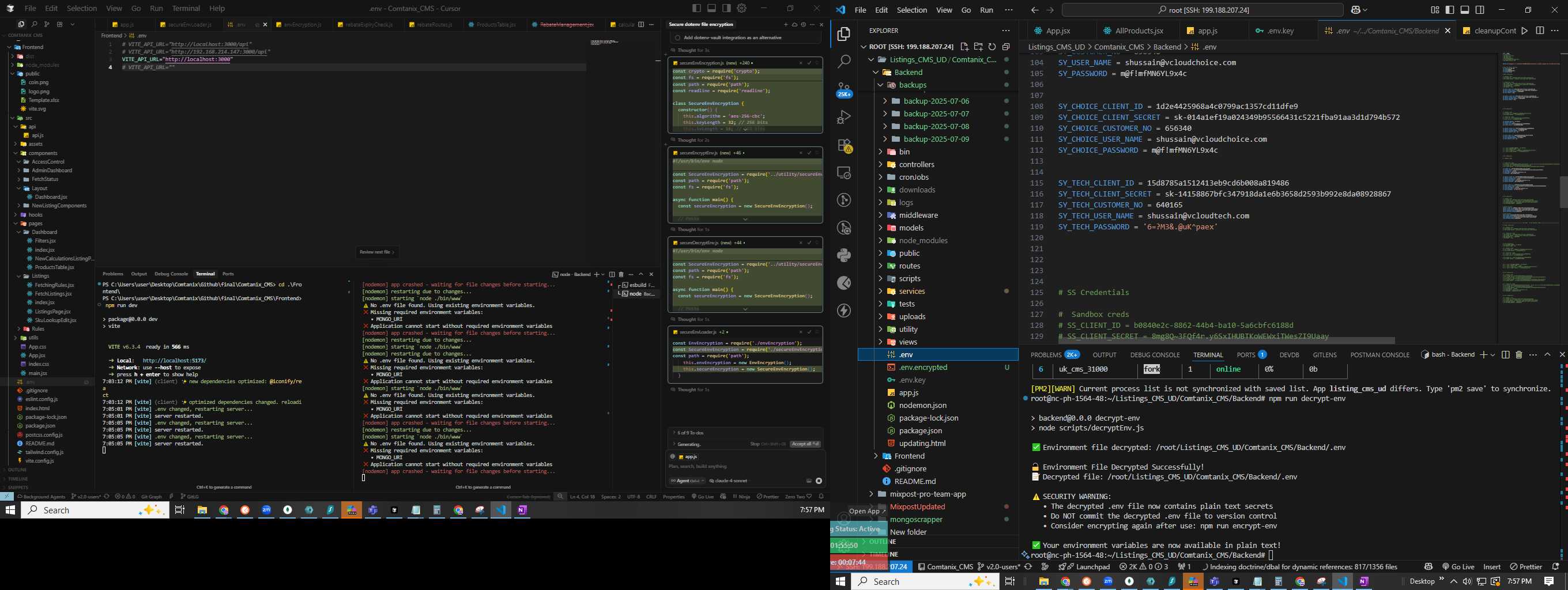Split the VS Code terminal panel
The height and width of the screenshot is (590, 1568).
click(x=1505, y=354)
